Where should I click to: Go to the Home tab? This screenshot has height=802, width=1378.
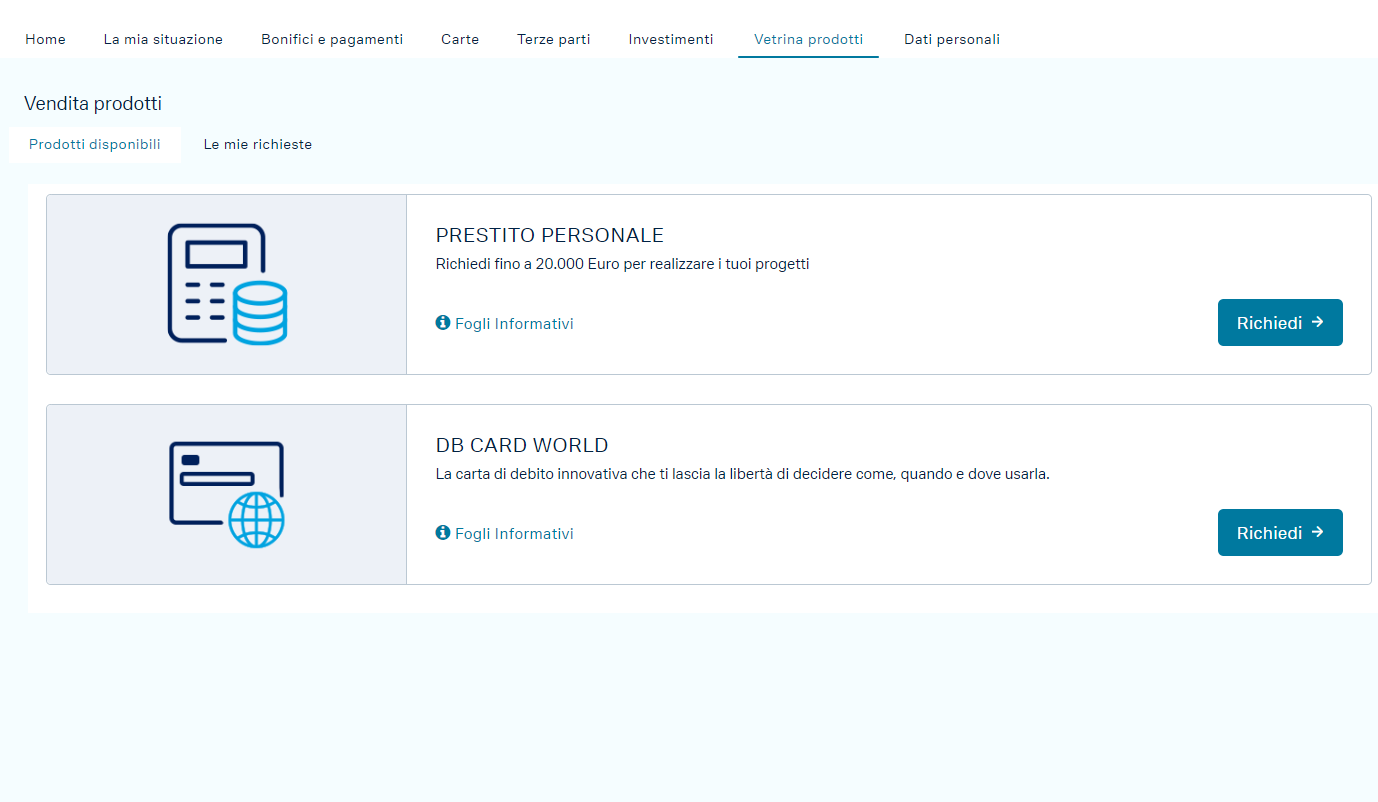[x=45, y=39]
